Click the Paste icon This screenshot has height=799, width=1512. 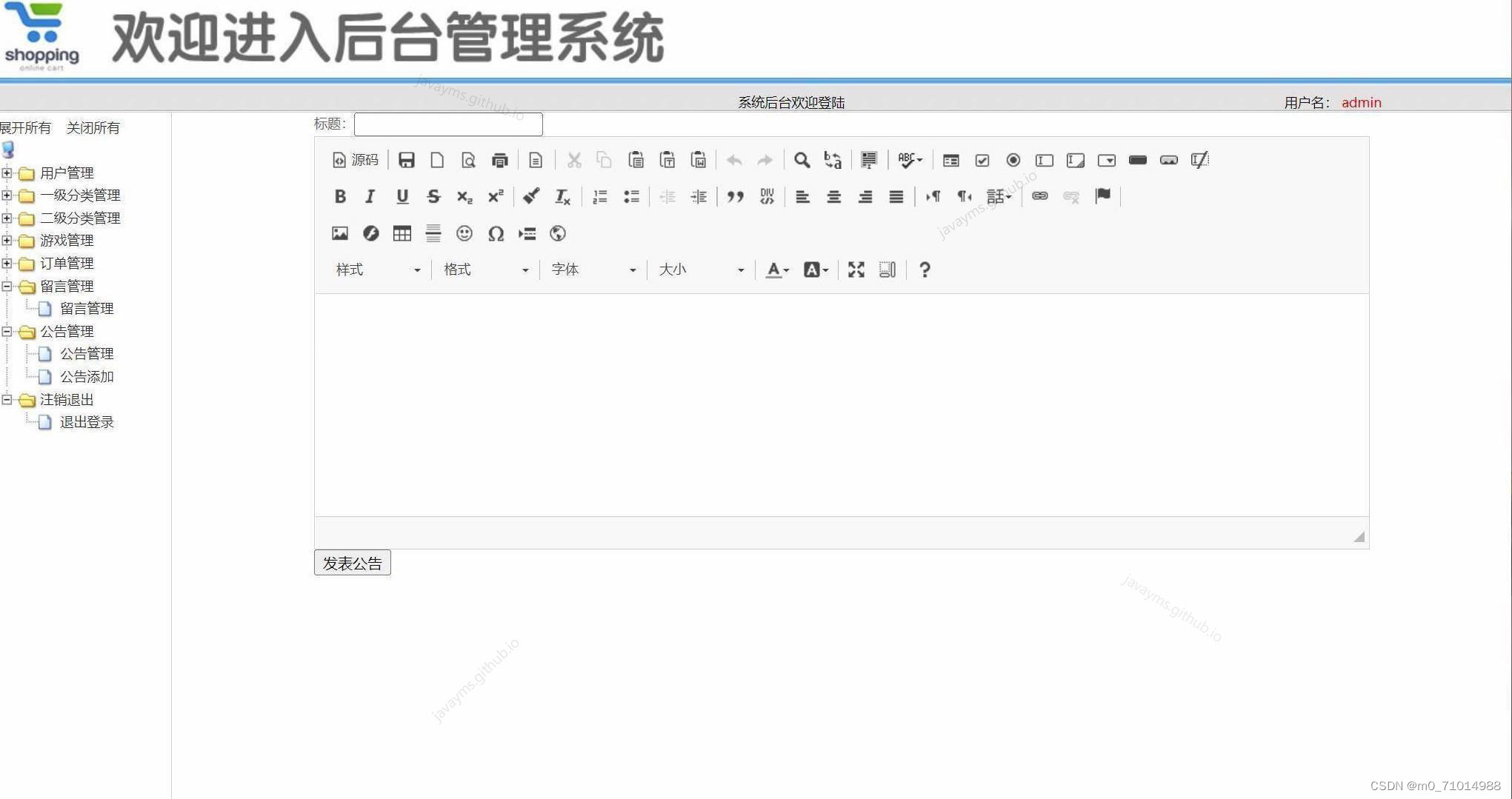pos(636,160)
